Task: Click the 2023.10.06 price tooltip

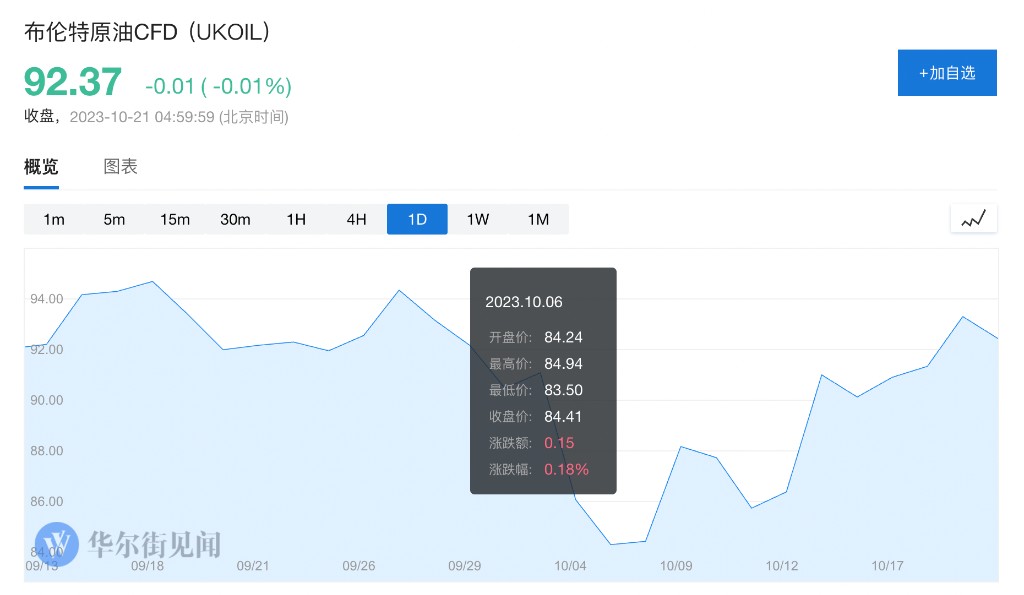Action: coord(543,380)
